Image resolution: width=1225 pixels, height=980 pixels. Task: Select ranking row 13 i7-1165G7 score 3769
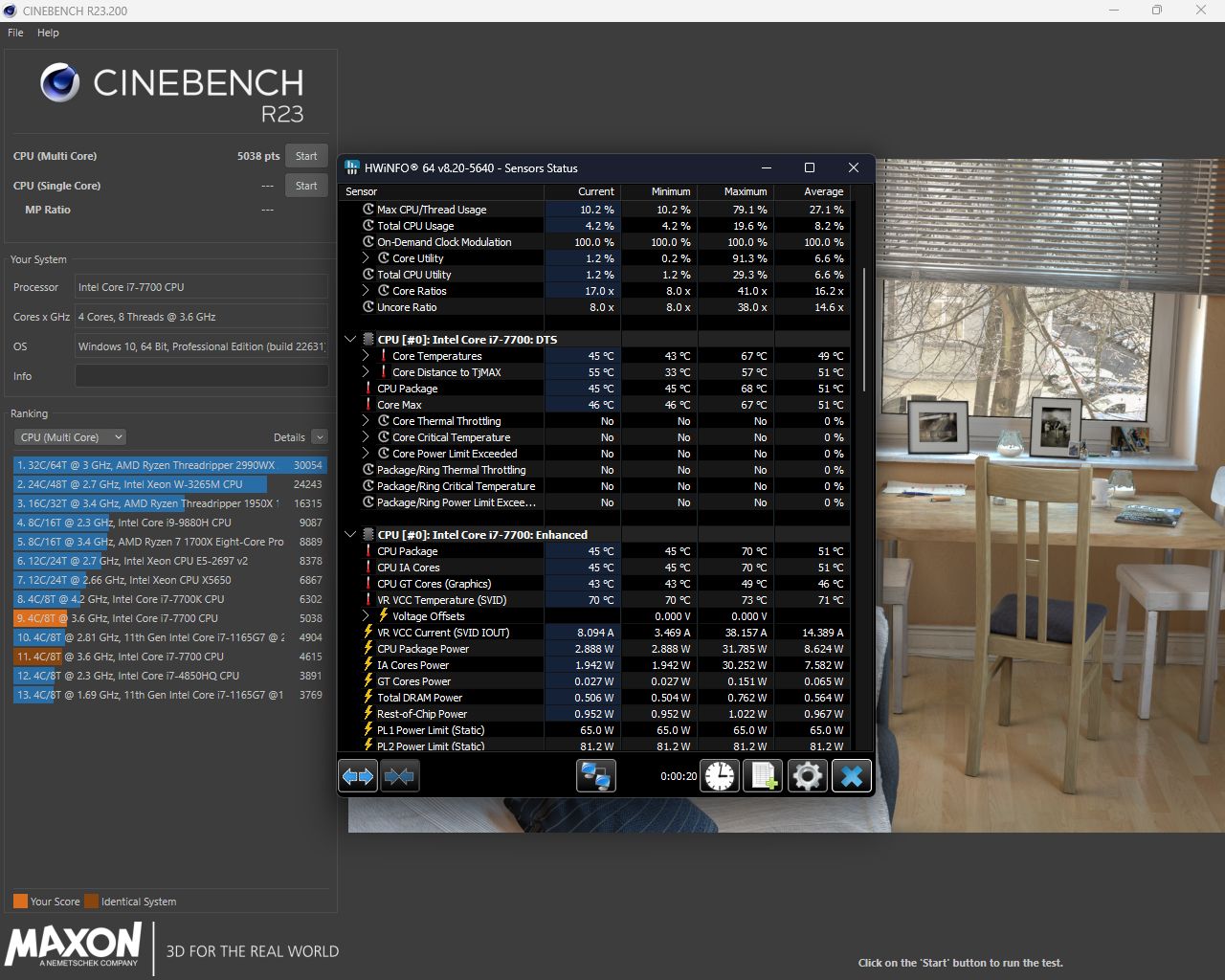tap(169, 695)
